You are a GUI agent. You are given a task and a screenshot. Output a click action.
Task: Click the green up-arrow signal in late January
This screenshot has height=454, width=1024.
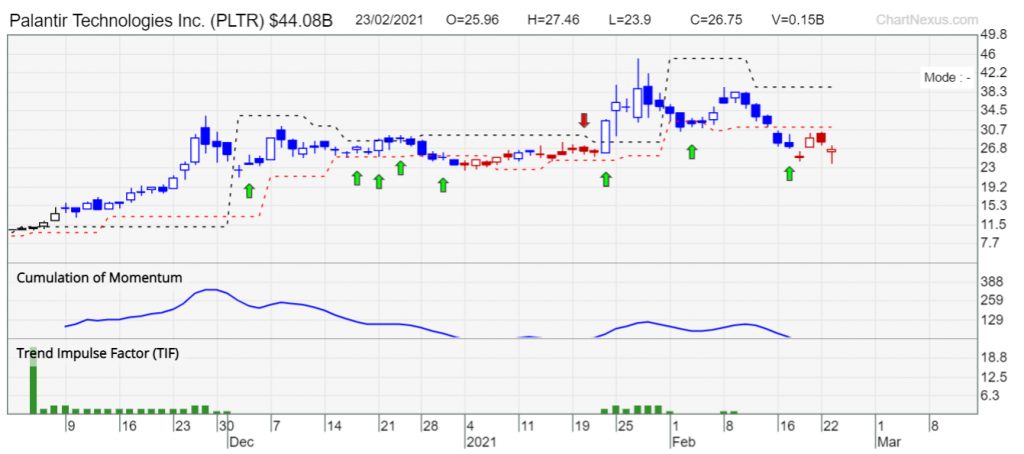pos(606,178)
